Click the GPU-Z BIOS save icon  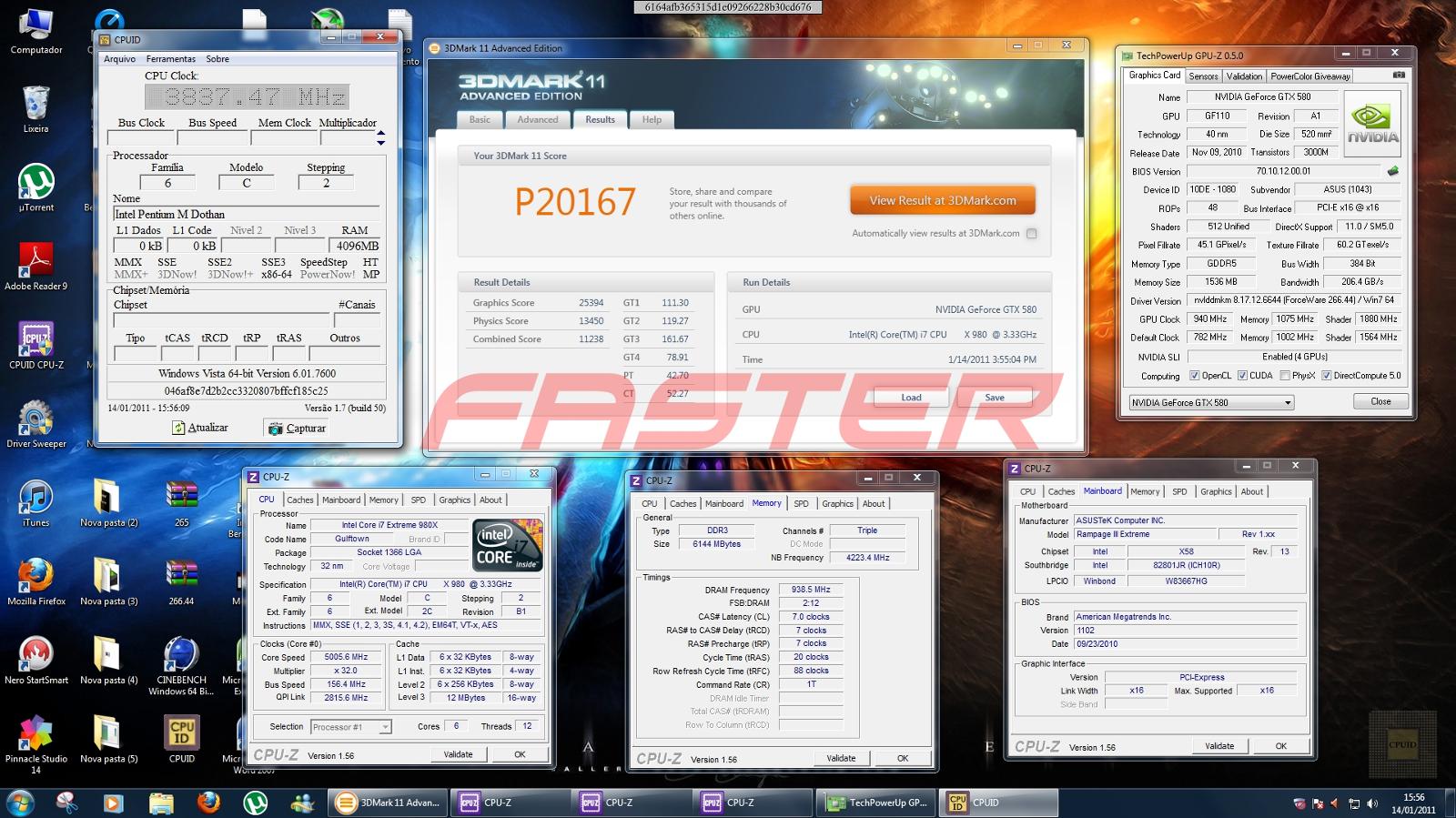point(1392,171)
